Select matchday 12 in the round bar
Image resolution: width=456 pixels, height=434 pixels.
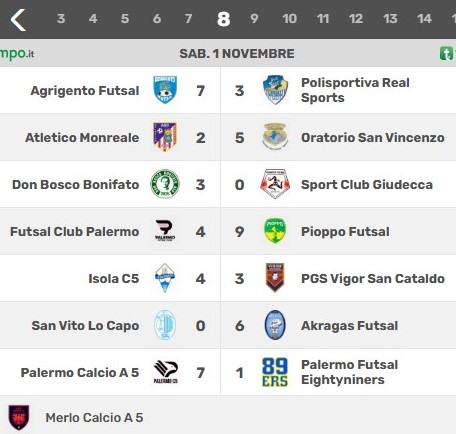[x=356, y=18]
